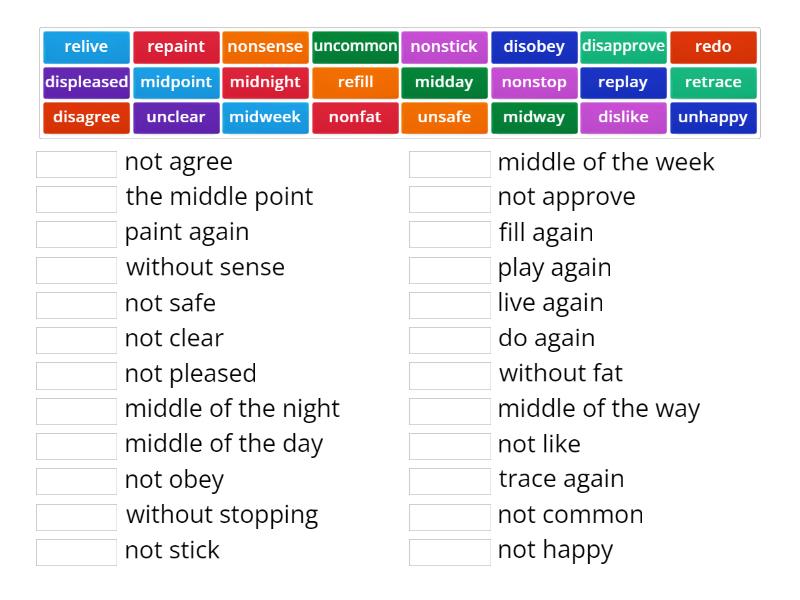Select the 'repaint' word tile
800x600 pixels.
(175, 46)
